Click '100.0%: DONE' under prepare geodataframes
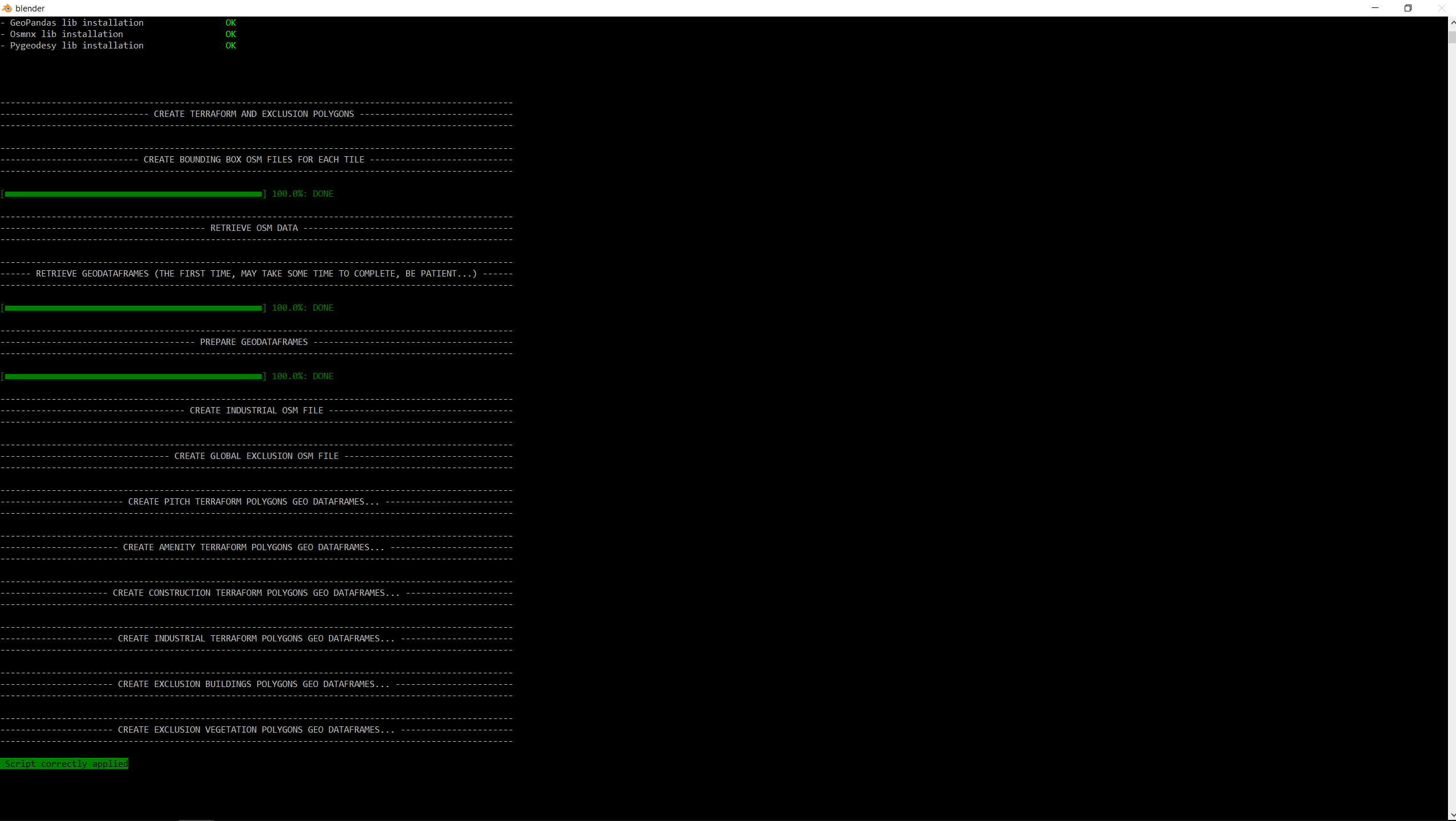This screenshot has height=821, width=1456. tap(303, 376)
